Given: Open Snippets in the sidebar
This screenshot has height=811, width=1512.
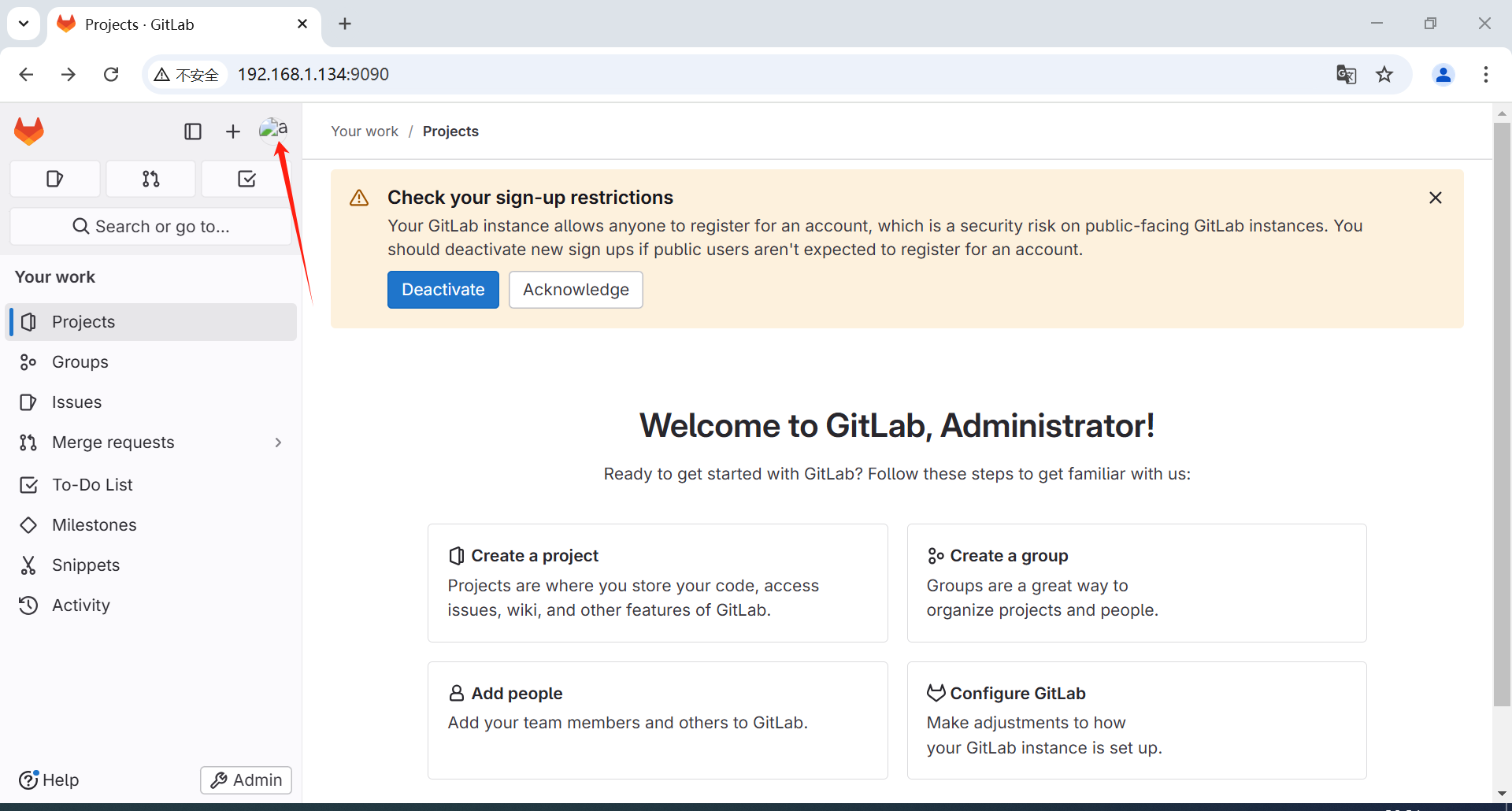Looking at the screenshot, I should 151,565.
